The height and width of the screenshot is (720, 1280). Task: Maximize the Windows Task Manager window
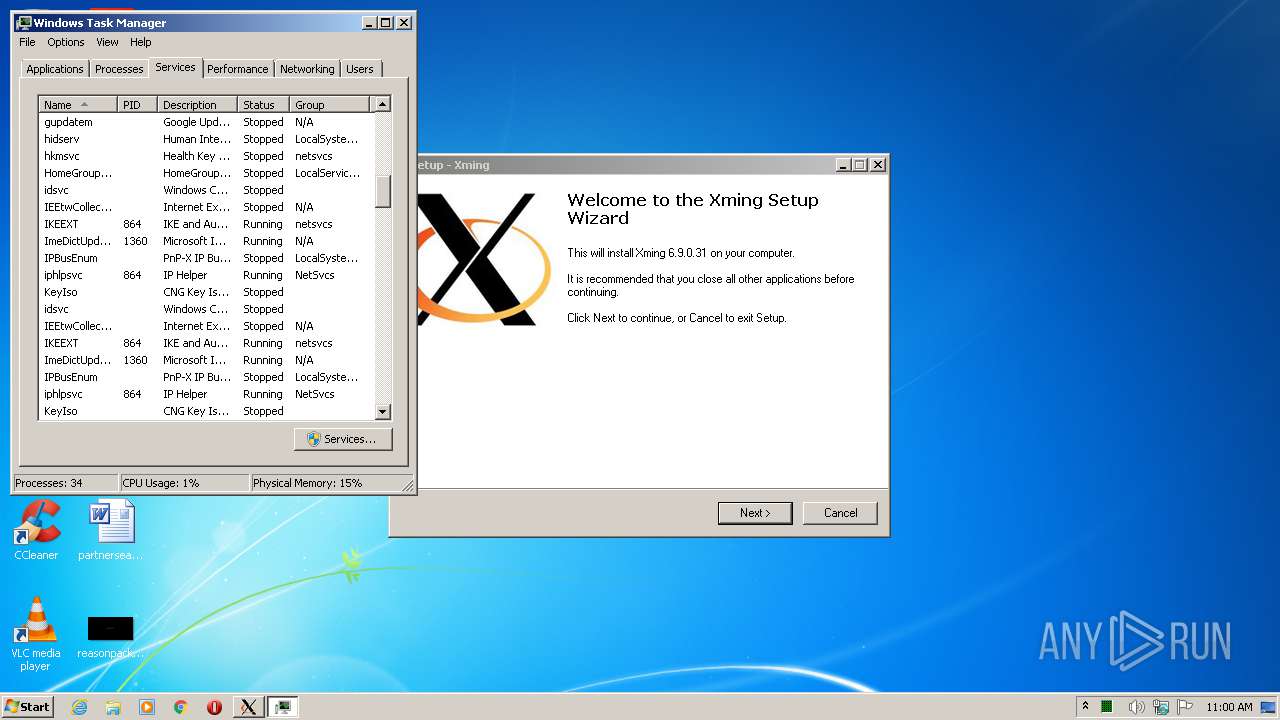point(386,22)
